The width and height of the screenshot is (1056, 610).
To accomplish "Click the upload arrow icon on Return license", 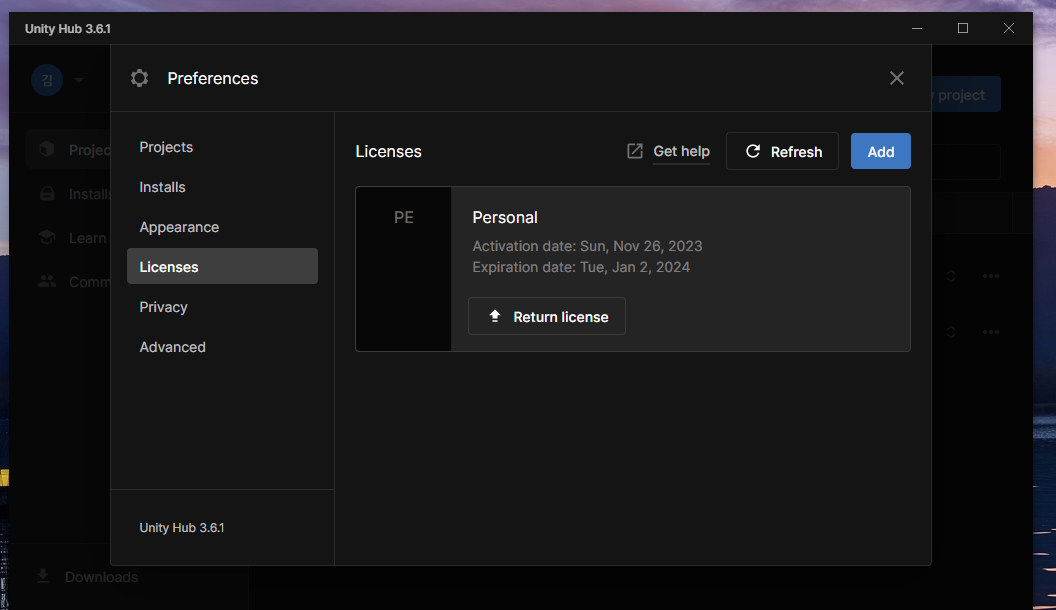I will tap(494, 316).
